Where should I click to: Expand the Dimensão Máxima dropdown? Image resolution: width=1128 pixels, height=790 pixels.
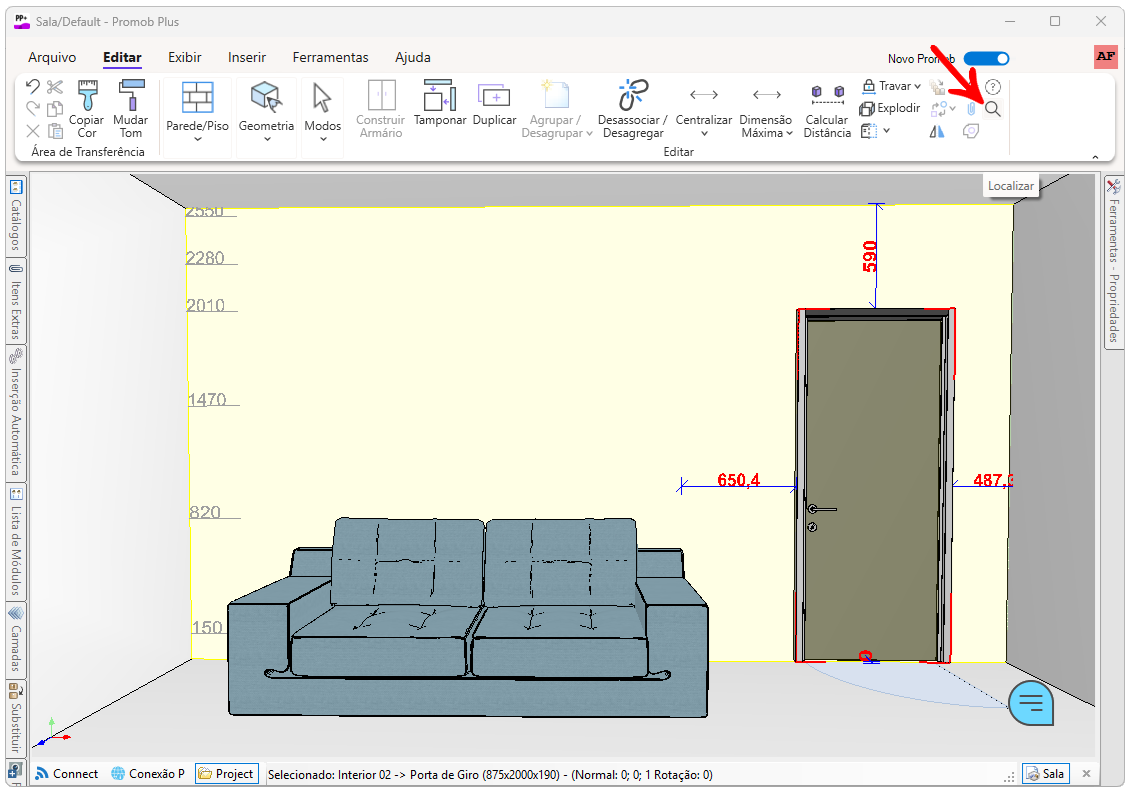pos(789,133)
